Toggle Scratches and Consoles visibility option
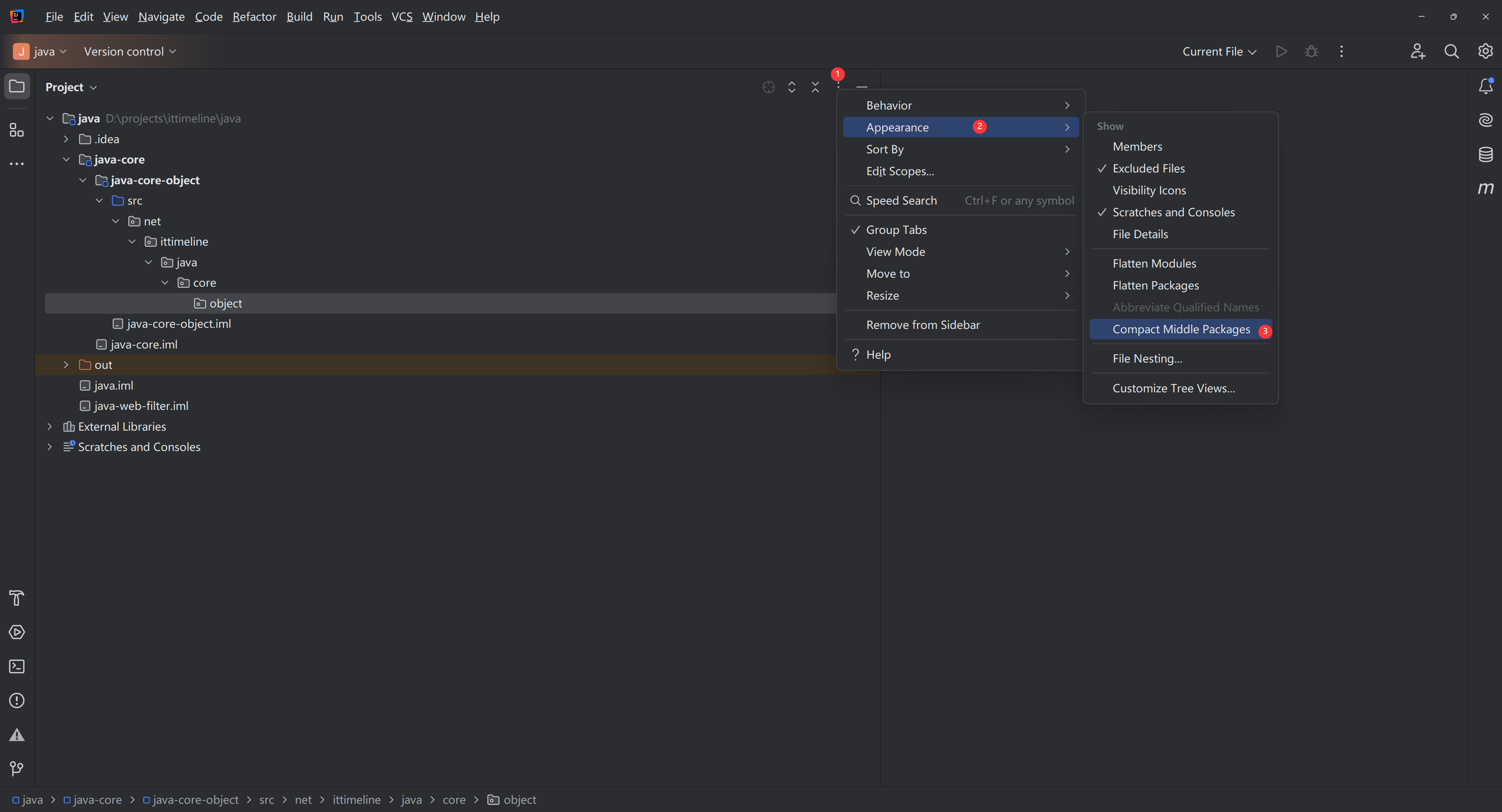Image resolution: width=1502 pixels, height=812 pixels. 1173,212
